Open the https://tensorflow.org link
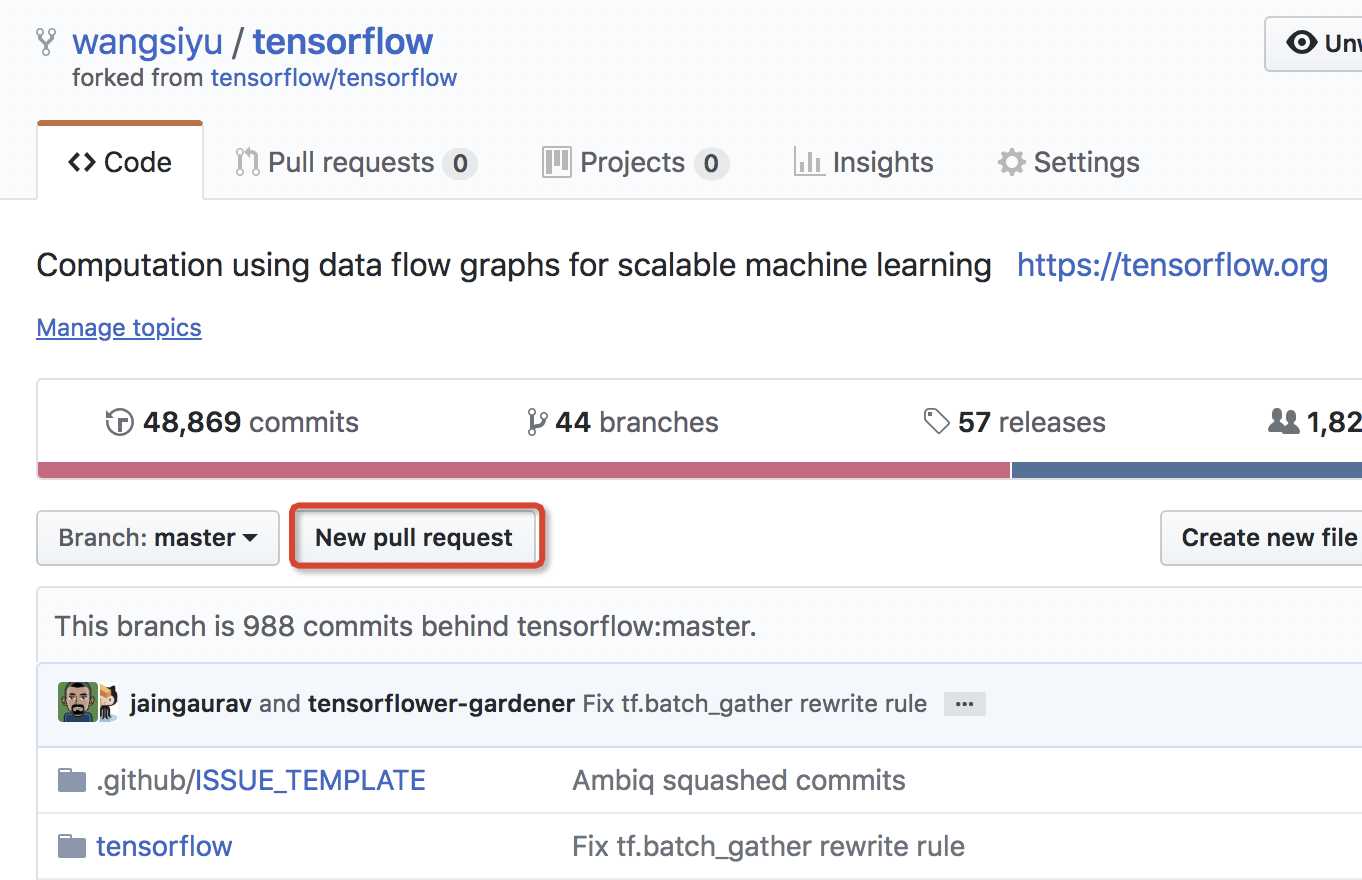The width and height of the screenshot is (1362, 880). click(1172, 265)
